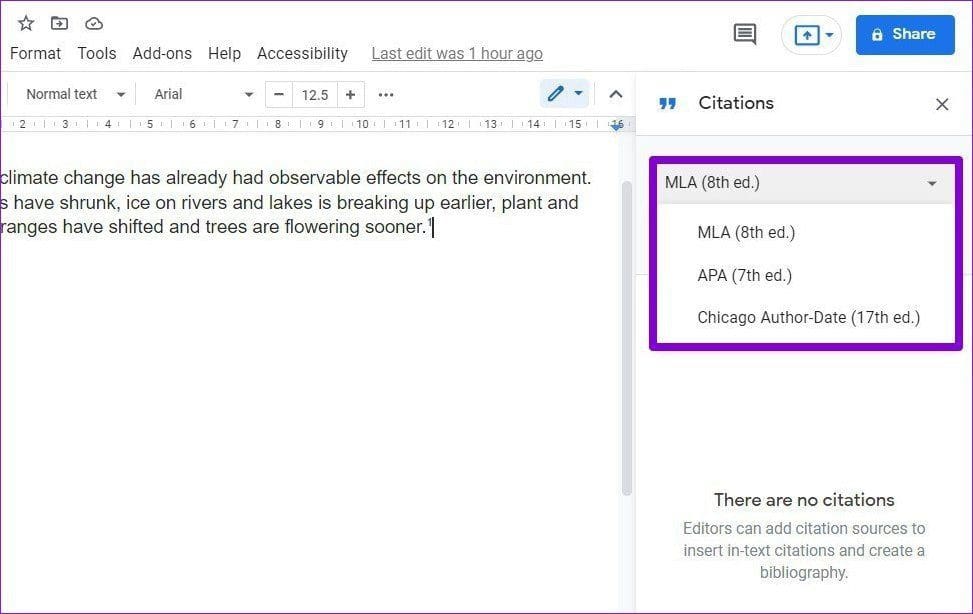Click the dropdown arrow beside the present icon

829,35
